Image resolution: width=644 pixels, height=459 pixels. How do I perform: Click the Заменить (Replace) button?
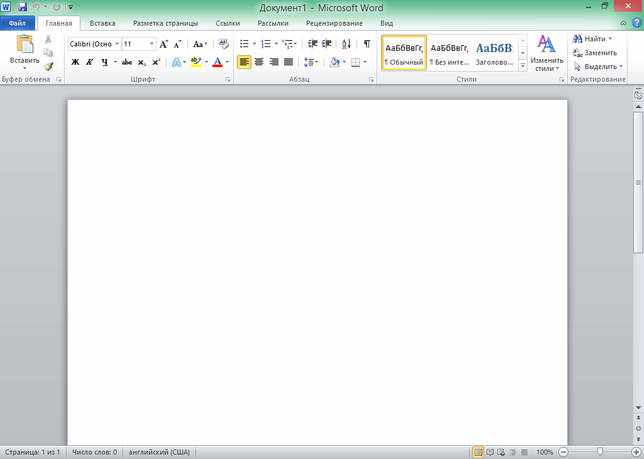tap(595, 53)
